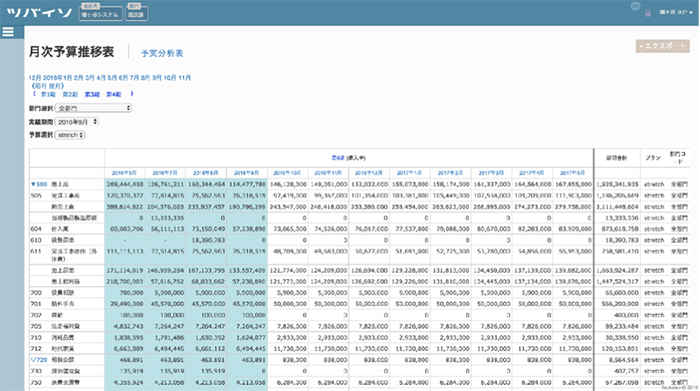Click the company name box in header
This screenshot has width=700, height=391.
click(100, 12)
